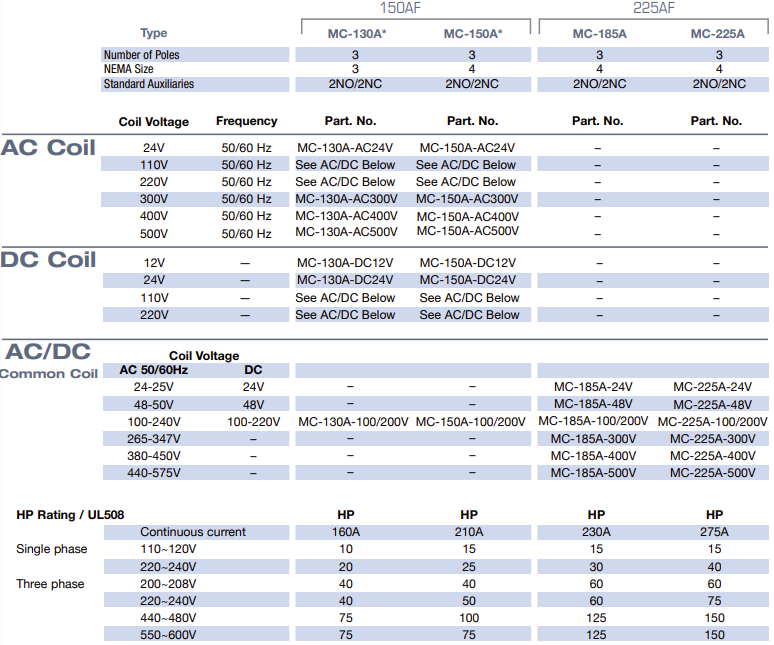Screen dimensions: 774x645
Task: Select the 150AF frame heading
Action: tap(400, 7)
